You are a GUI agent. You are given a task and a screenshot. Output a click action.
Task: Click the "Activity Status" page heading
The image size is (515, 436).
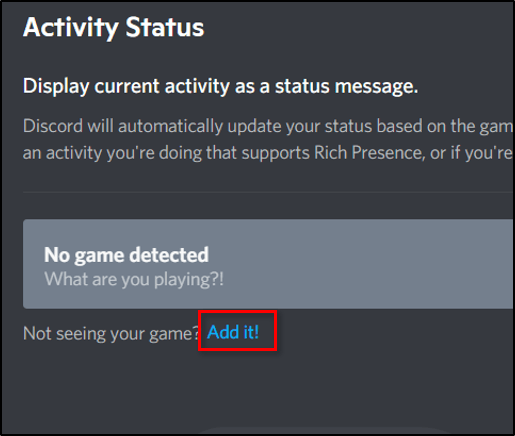(113, 28)
